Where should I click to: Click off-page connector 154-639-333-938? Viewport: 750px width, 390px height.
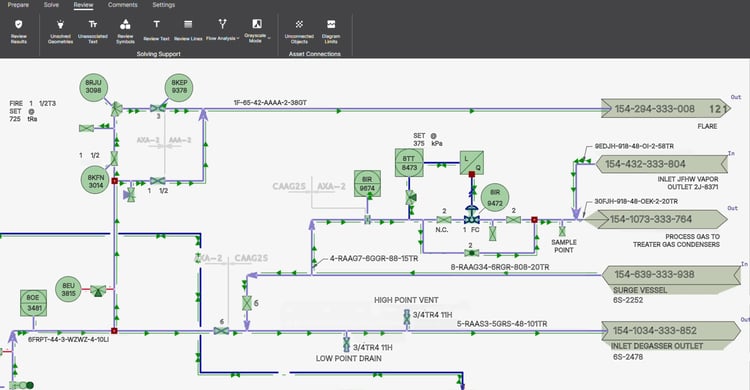[671, 274]
